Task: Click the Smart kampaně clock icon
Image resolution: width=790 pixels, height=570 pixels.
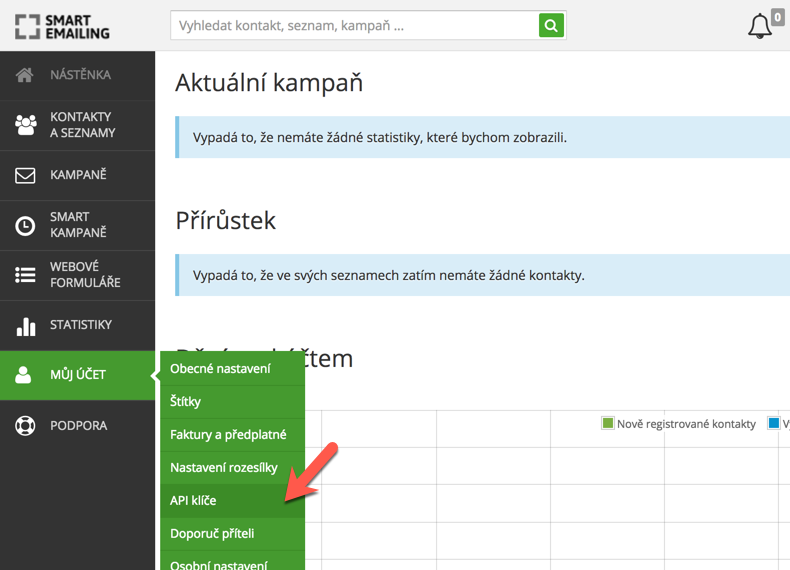Action: [x=25, y=226]
